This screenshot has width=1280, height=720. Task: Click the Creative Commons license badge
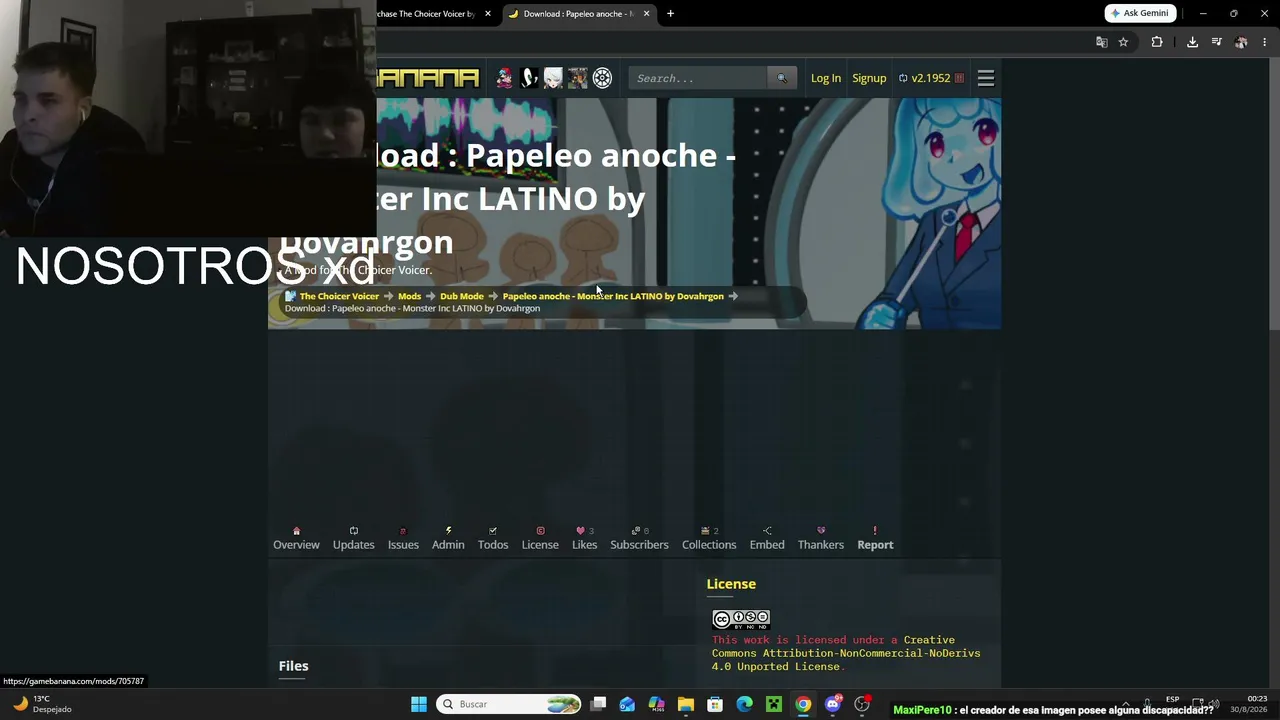click(741, 618)
